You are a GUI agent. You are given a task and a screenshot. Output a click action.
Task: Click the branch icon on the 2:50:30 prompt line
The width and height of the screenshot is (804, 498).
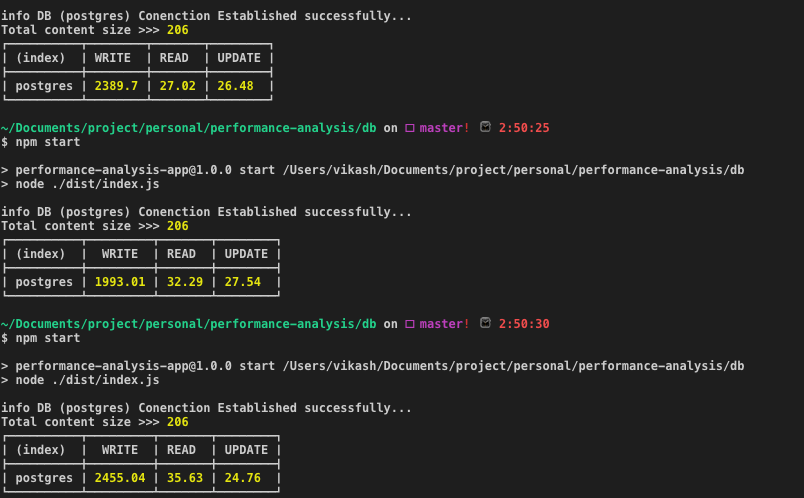409,324
